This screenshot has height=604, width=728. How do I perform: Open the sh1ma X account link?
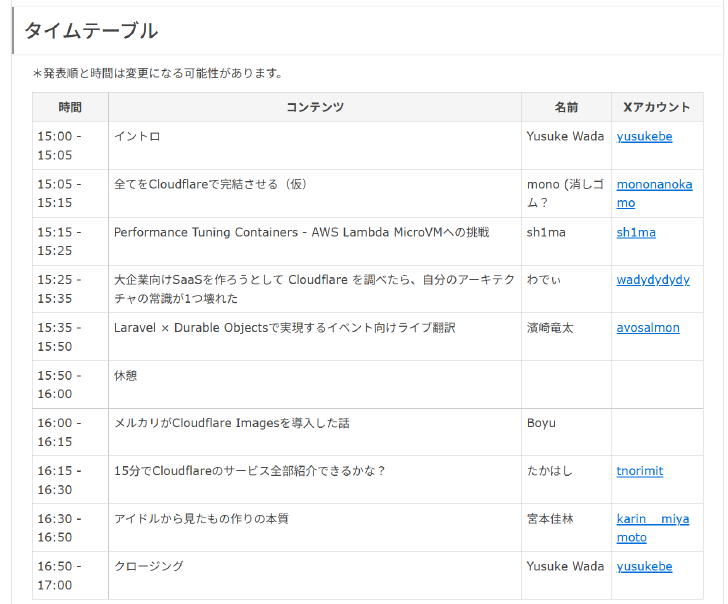pyautogui.click(x=636, y=232)
